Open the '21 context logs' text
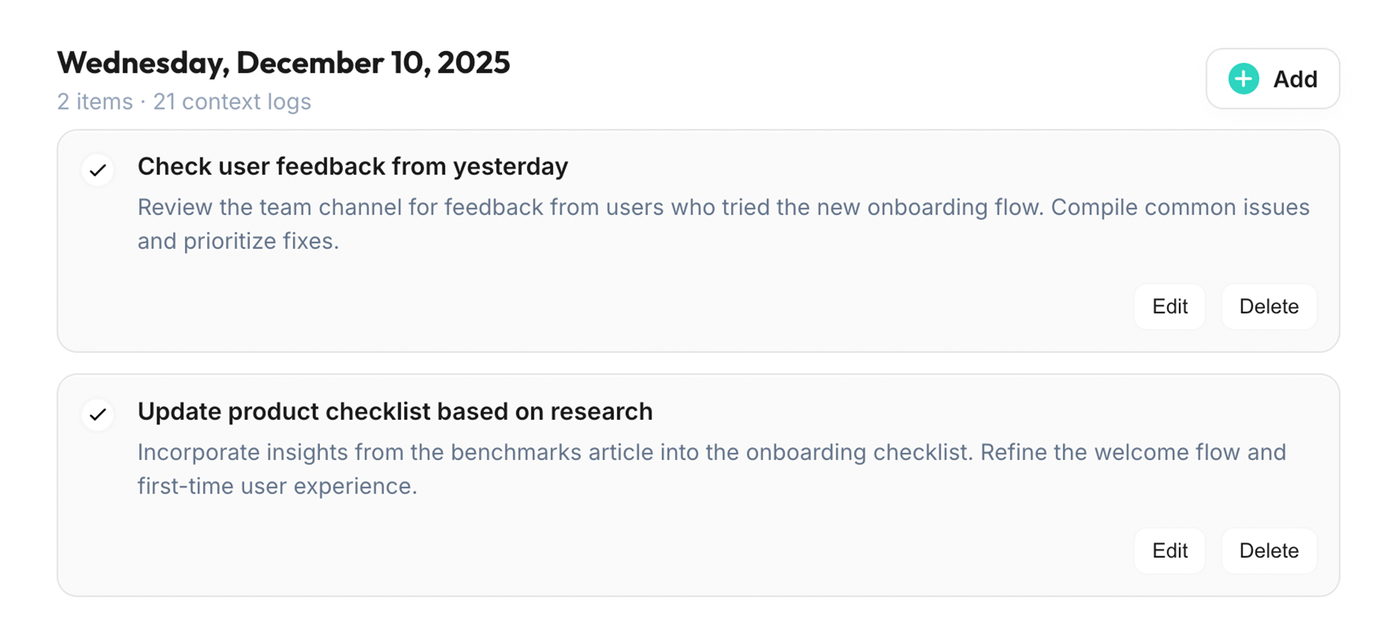This screenshot has width=1400, height=638. pyautogui.click(x=232, y=102)
